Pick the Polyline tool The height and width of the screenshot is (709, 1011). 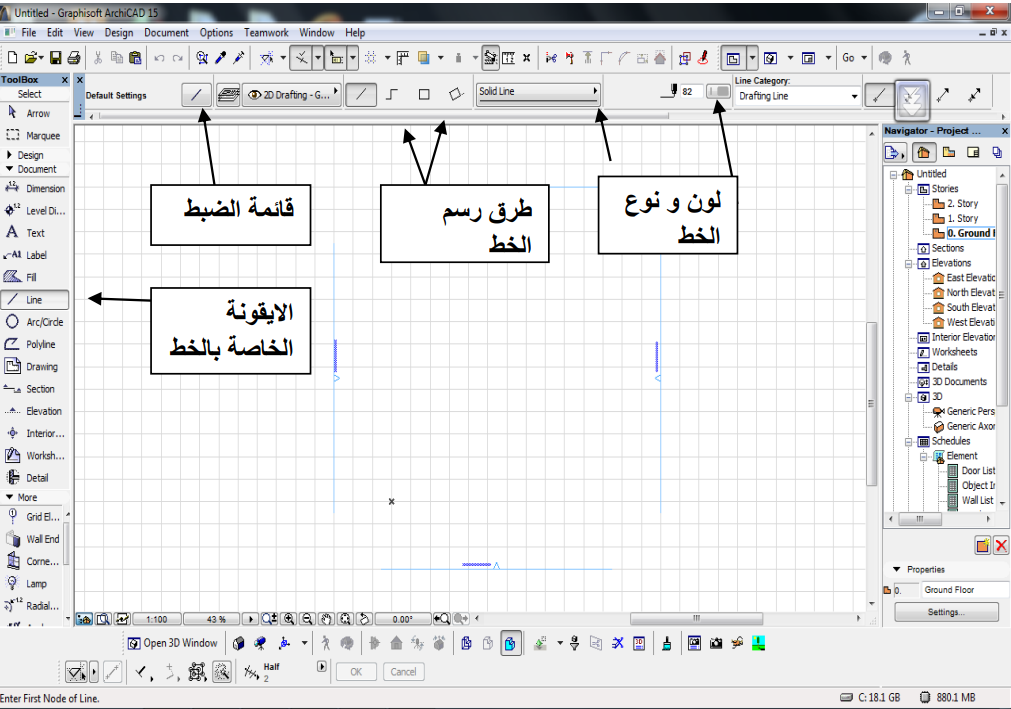tap(36, 342)
